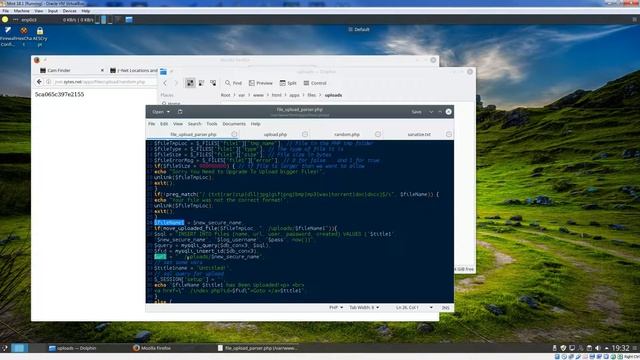Click the yellow circle icon in top panel
The image size is (640, 360).
tap(5, 19)
